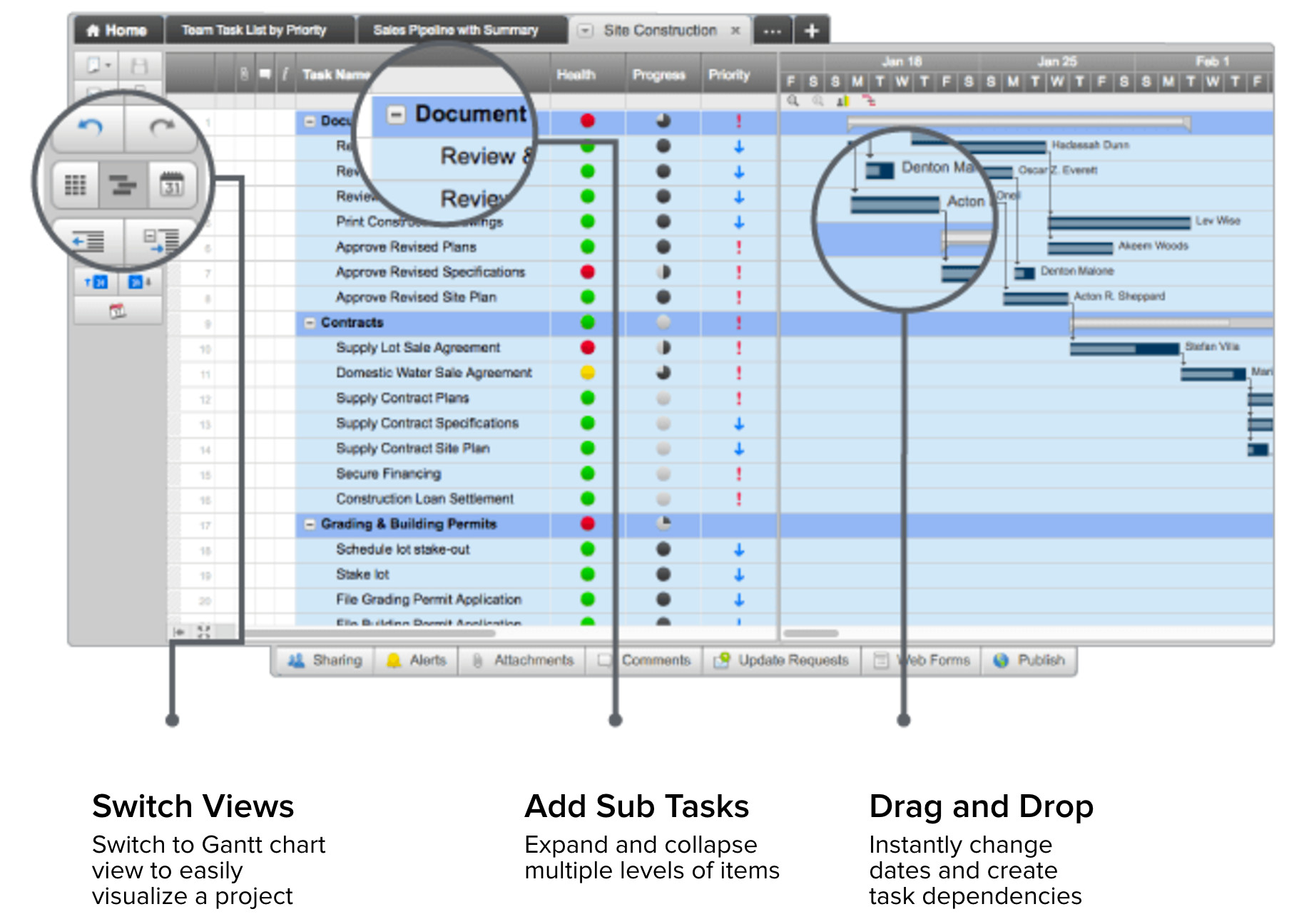Select the Gantt view icon
The height and width of the screenshot is (924, 1294).
point(123,185)
